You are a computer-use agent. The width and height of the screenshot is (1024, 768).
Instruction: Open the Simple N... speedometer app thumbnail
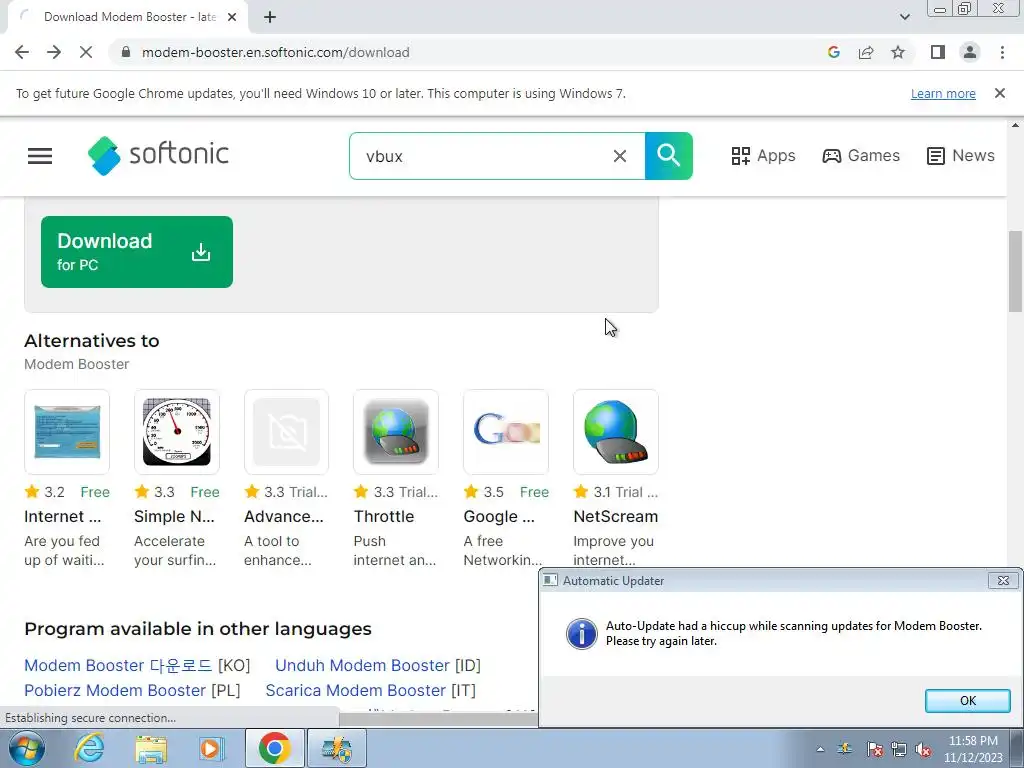coord(177,432)
